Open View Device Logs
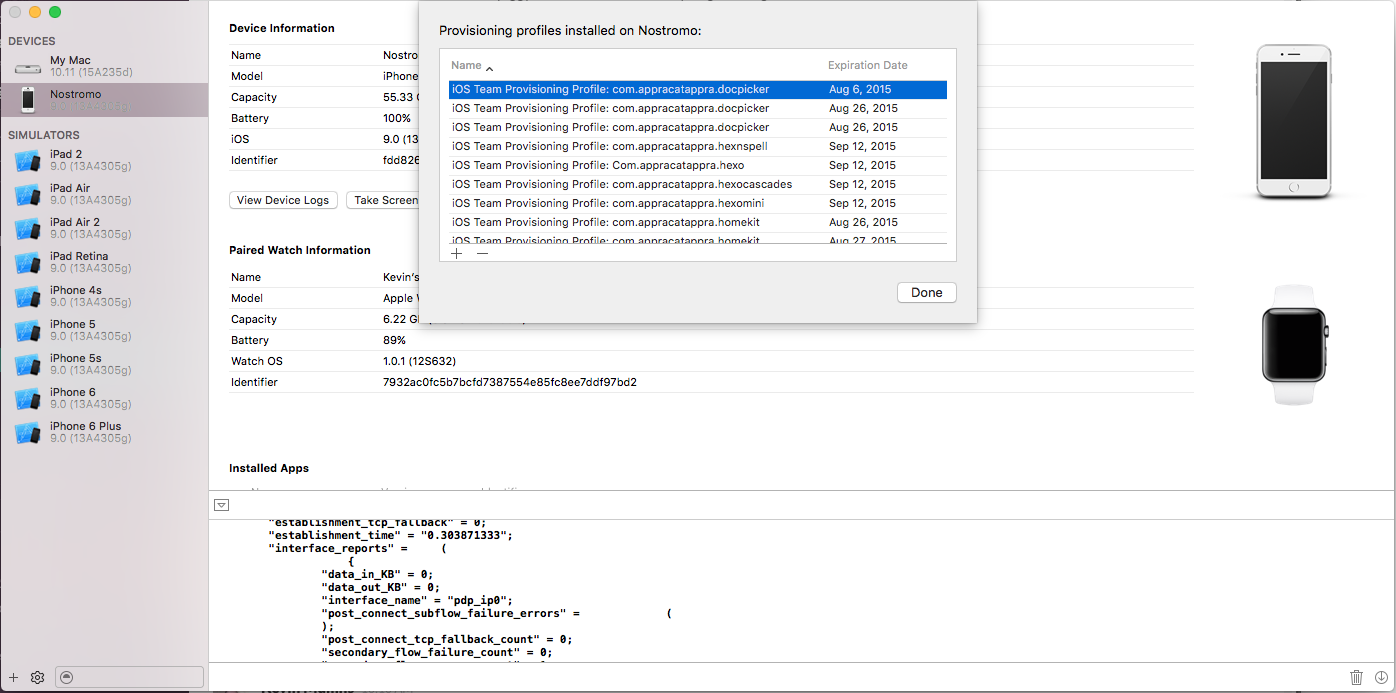This screenshot has height=693, width=1396. 283,200
